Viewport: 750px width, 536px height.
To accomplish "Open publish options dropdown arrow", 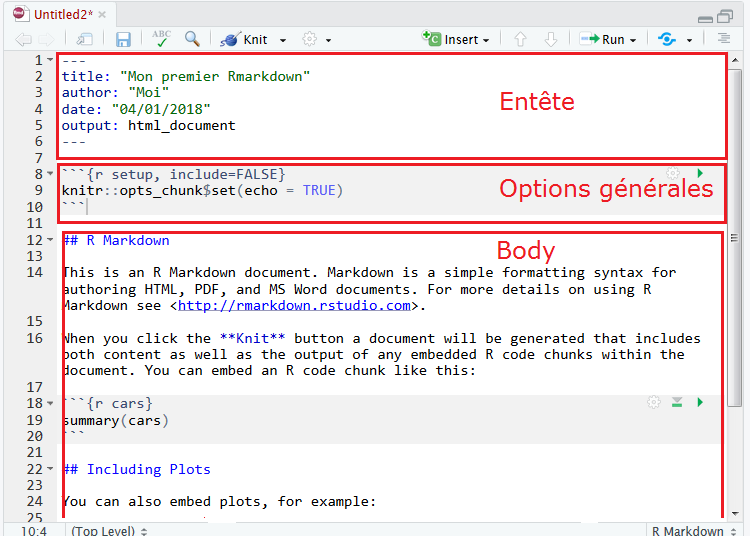I will 689,40.
